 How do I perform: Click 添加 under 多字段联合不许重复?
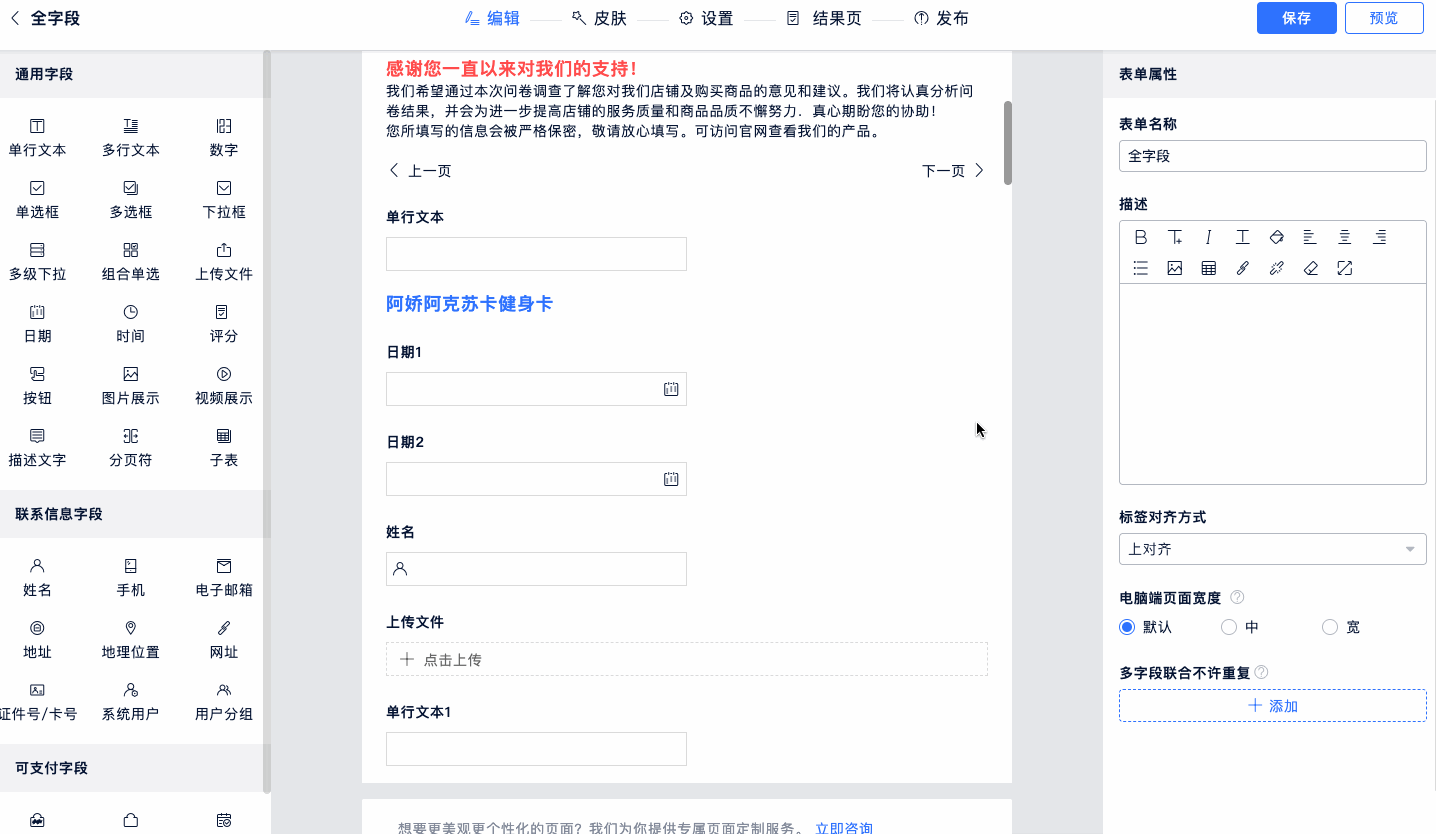[1272, 706]
